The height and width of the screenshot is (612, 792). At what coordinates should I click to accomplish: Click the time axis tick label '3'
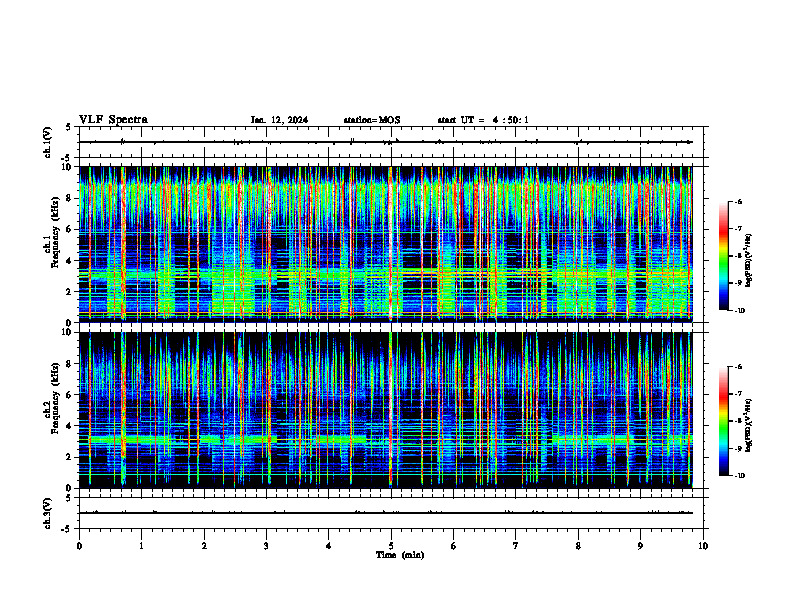point(266,546)
